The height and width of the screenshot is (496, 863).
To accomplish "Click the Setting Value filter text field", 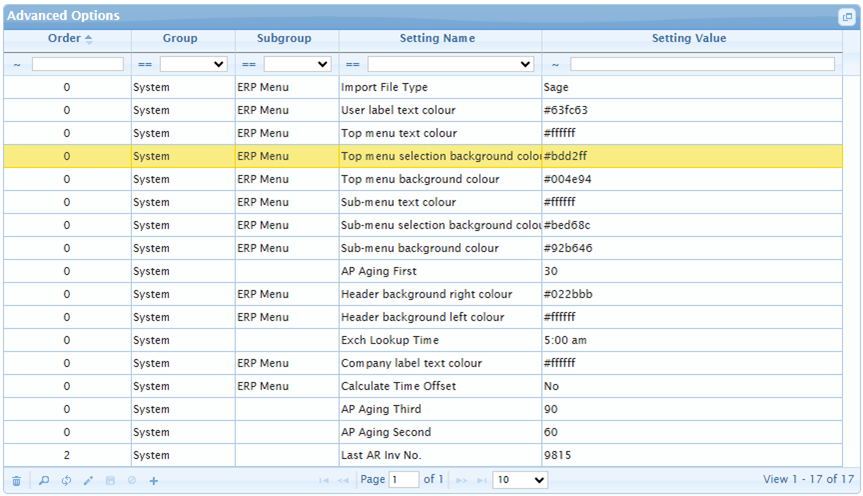I will [702, 64].
